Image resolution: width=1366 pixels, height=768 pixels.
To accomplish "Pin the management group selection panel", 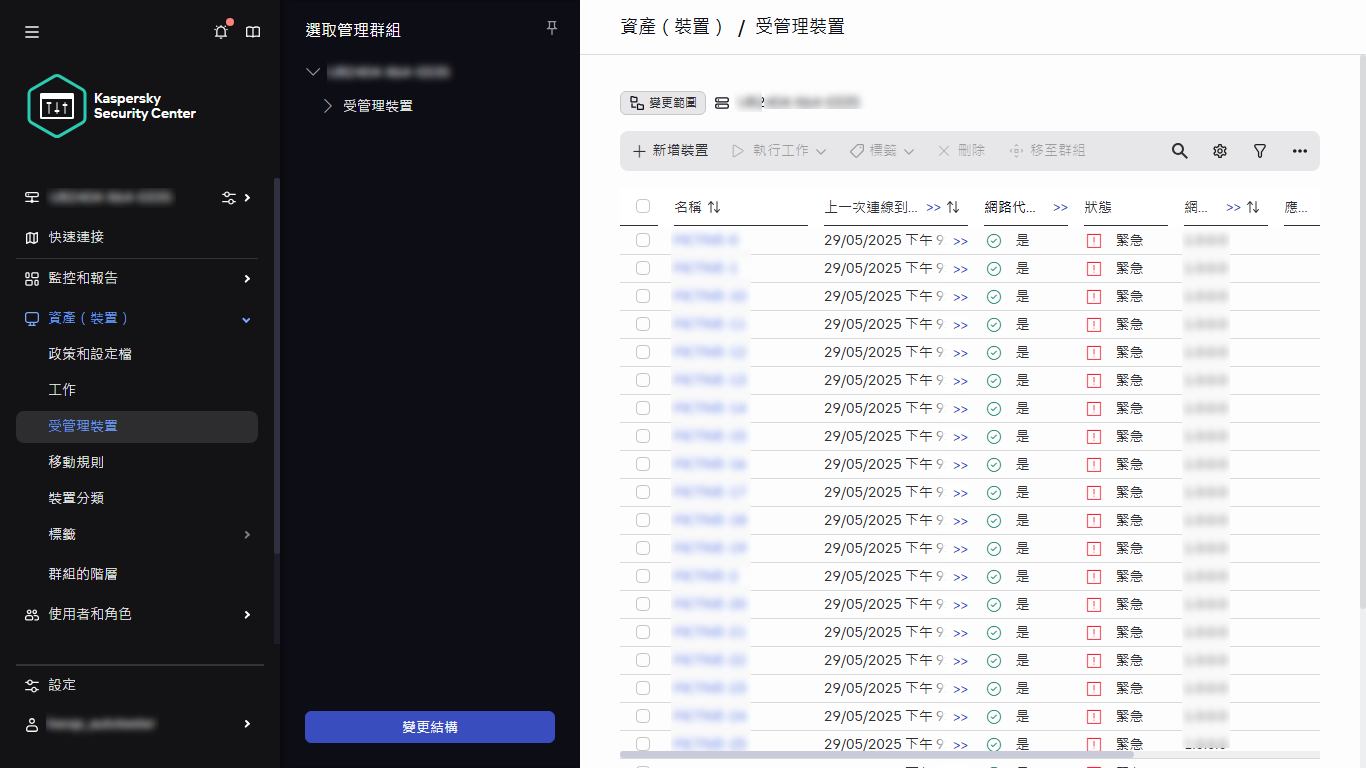I will [551, 28].
